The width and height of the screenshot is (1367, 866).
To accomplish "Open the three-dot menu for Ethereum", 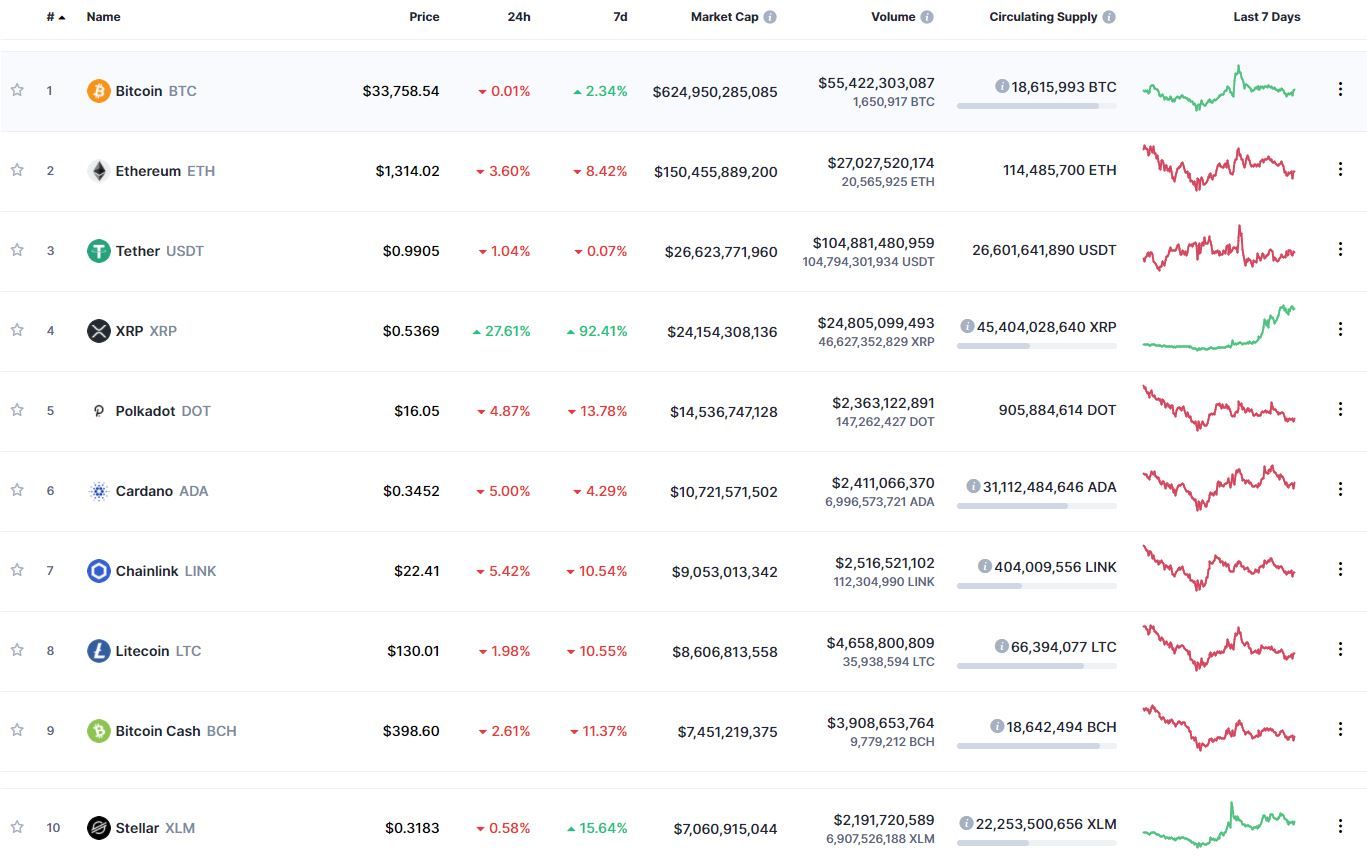I will point(1340,169).
